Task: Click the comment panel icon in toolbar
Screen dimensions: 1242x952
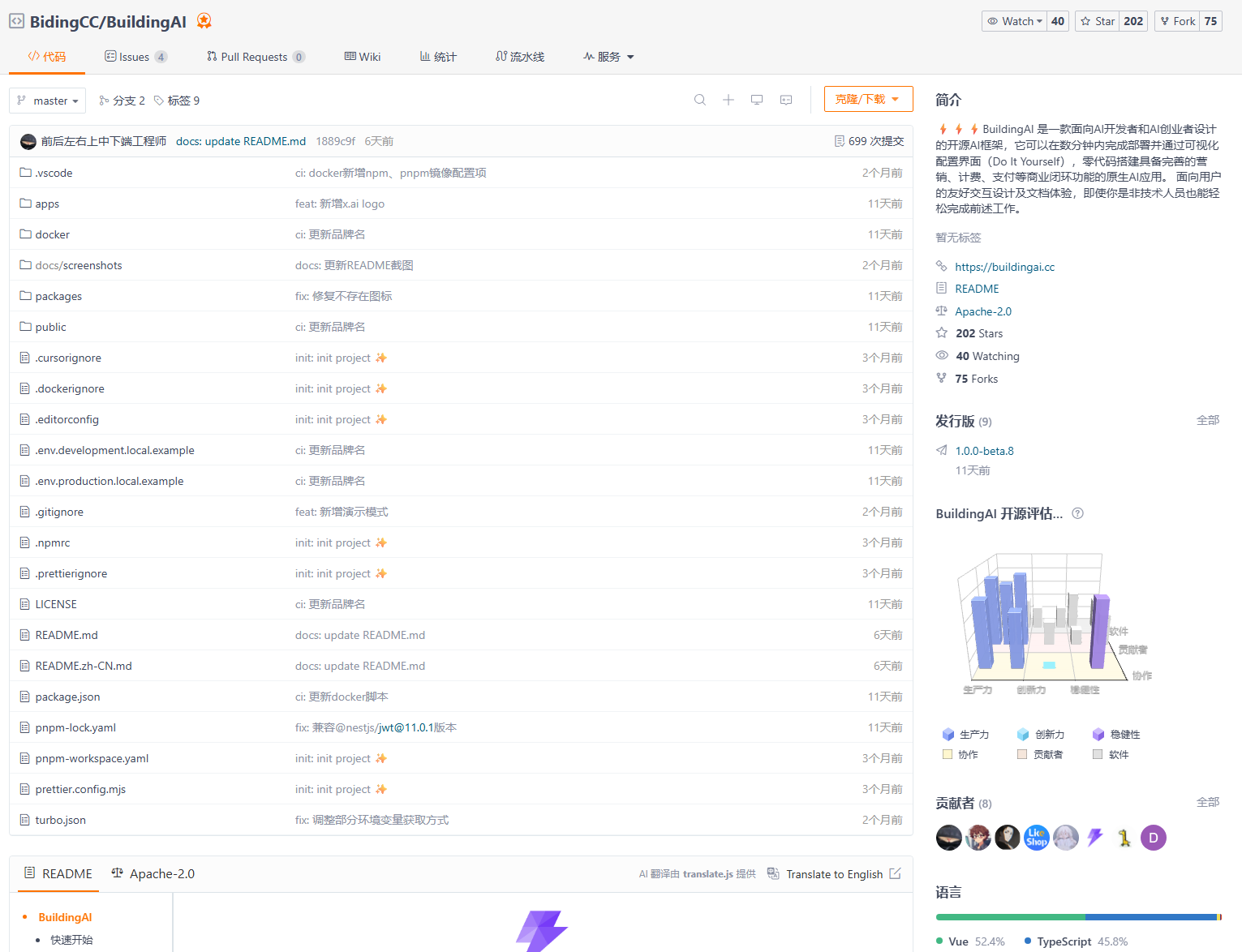Action: [786, 100]
